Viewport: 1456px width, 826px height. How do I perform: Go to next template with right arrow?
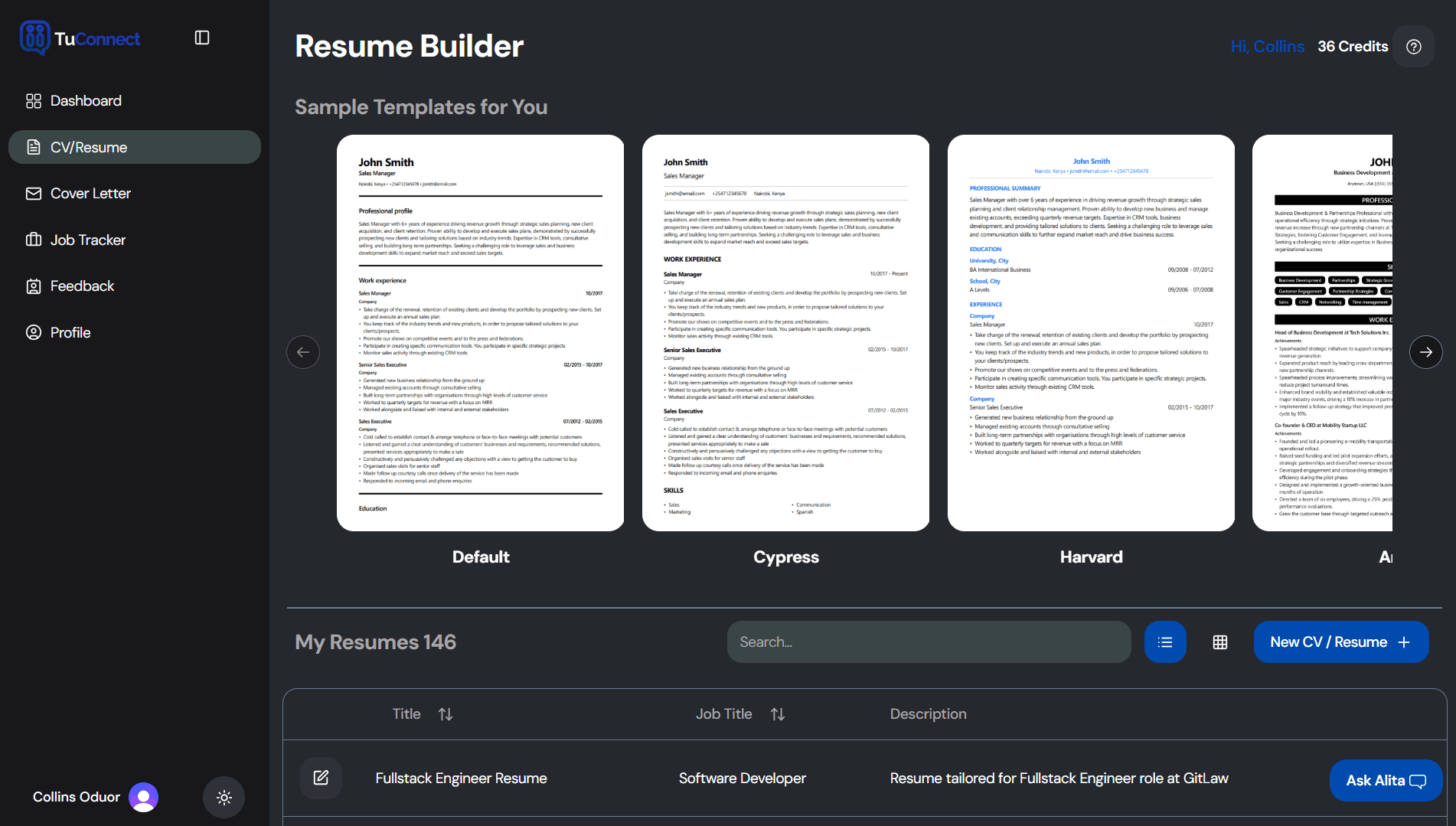1425,352
